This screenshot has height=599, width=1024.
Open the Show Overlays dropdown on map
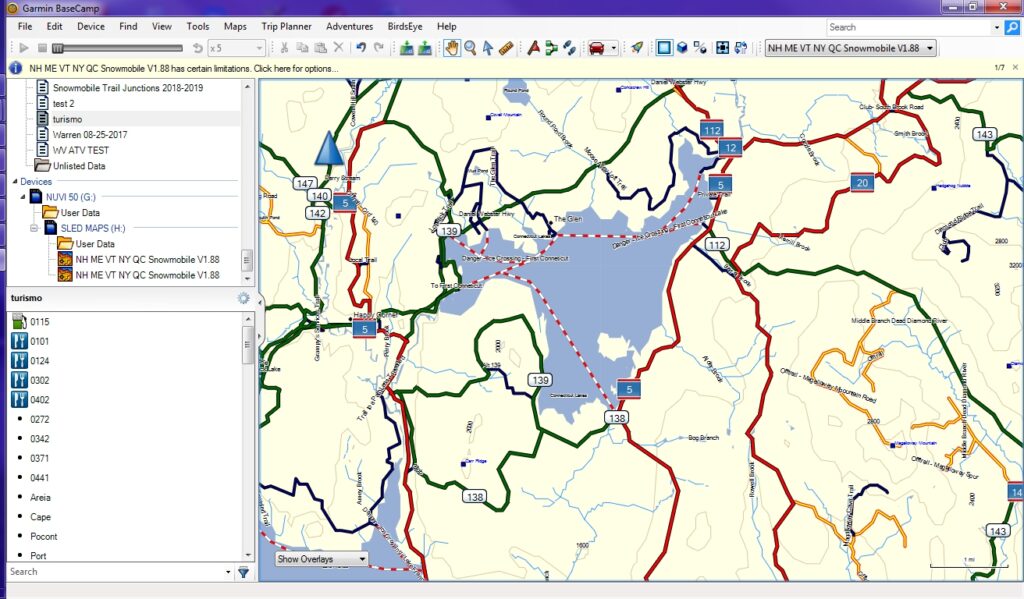pyautogui.click(x=319, y=559)
